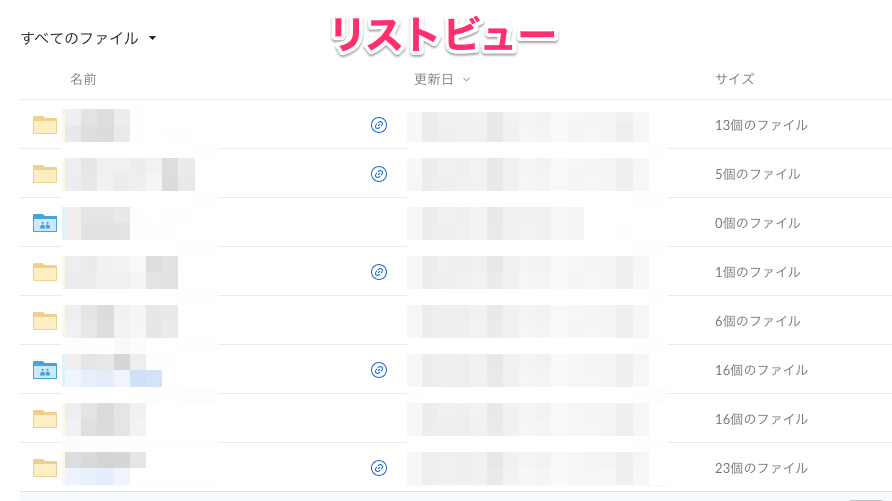Click shared link icon on 13-file folder row
892x501 pixels.
click(x=378, y=125)
